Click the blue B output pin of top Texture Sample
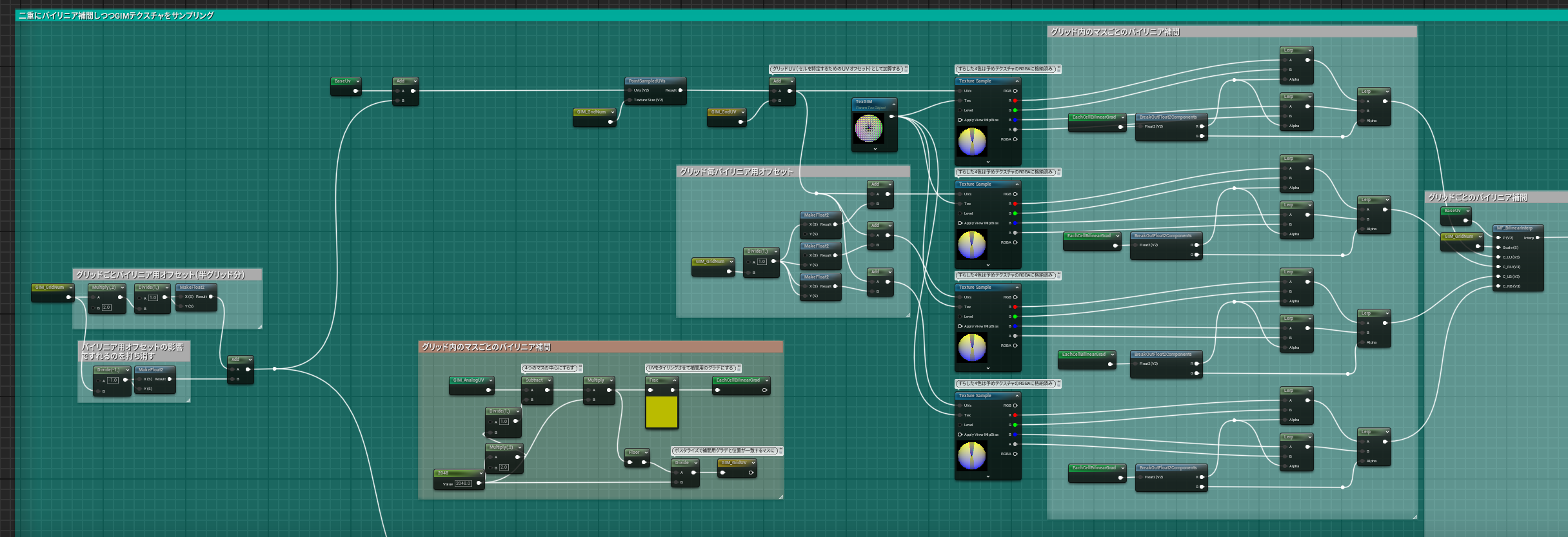 click(1015, 120)
